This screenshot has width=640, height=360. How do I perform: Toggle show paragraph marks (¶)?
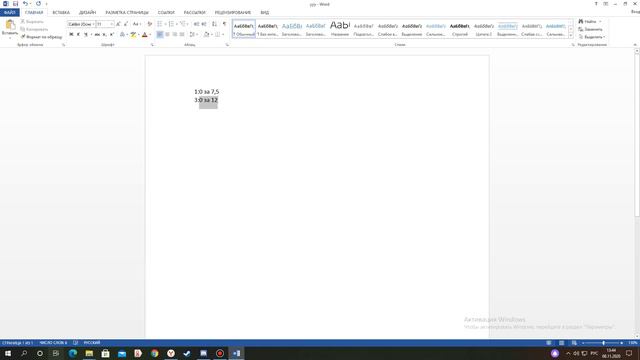point(224,24)
